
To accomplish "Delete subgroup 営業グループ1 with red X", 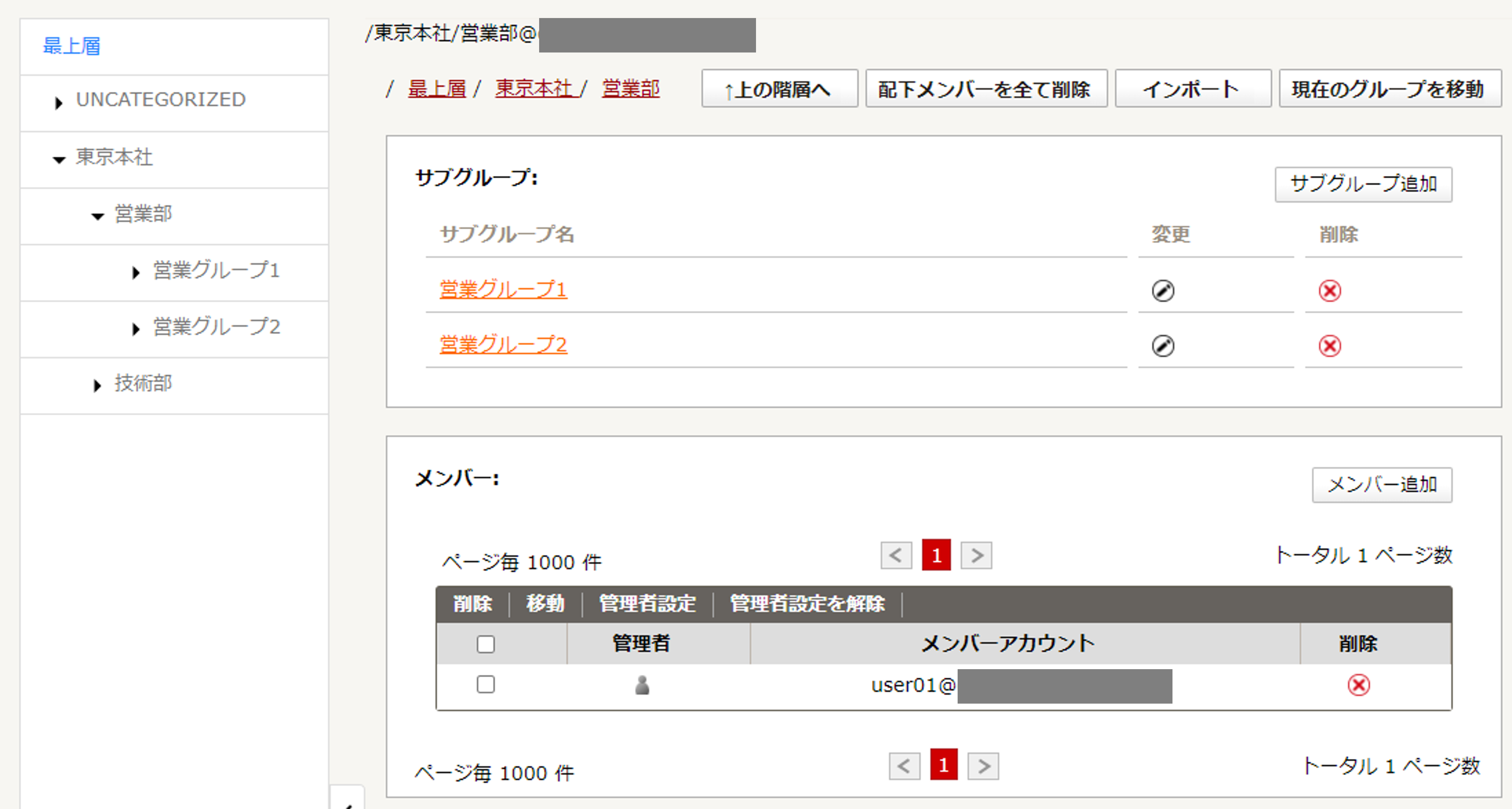I will click(1330, 291).
